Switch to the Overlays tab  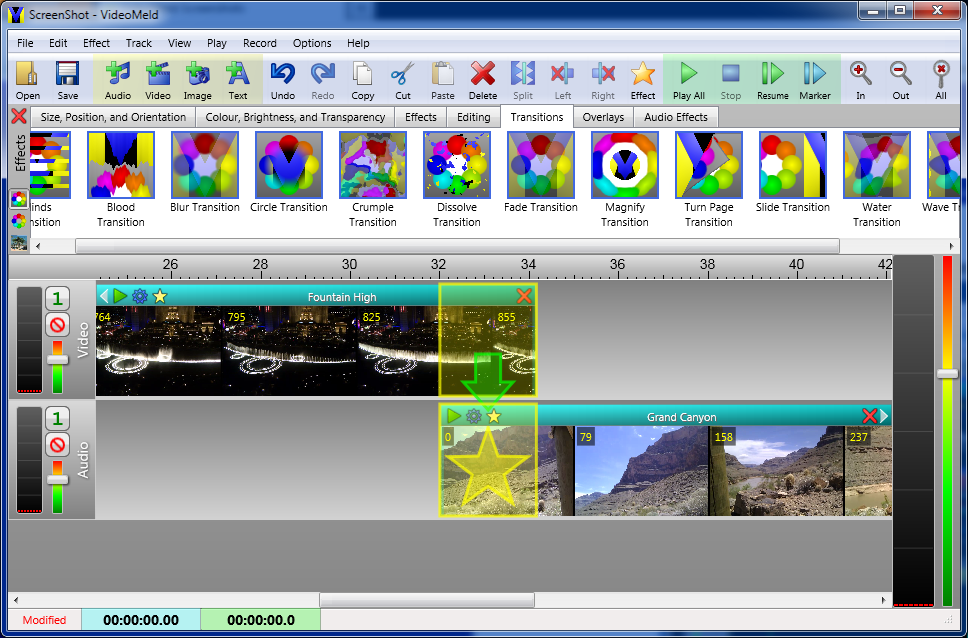(603, 117)
